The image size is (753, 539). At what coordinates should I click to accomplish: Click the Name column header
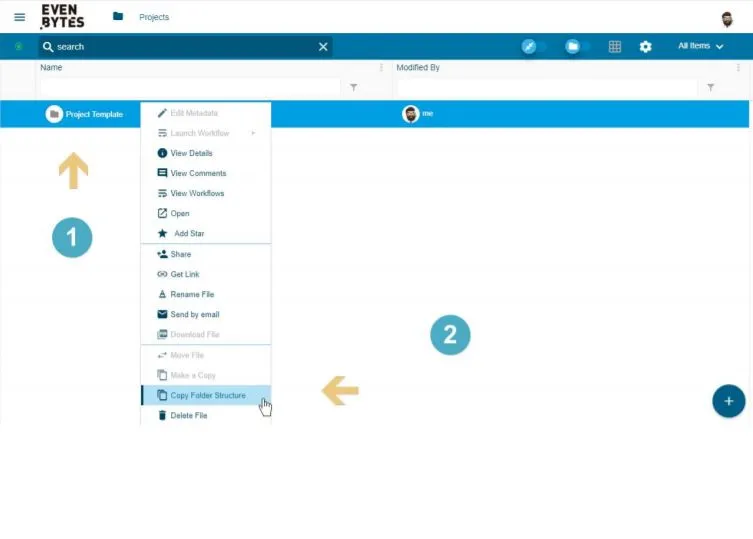coord(51,68)
